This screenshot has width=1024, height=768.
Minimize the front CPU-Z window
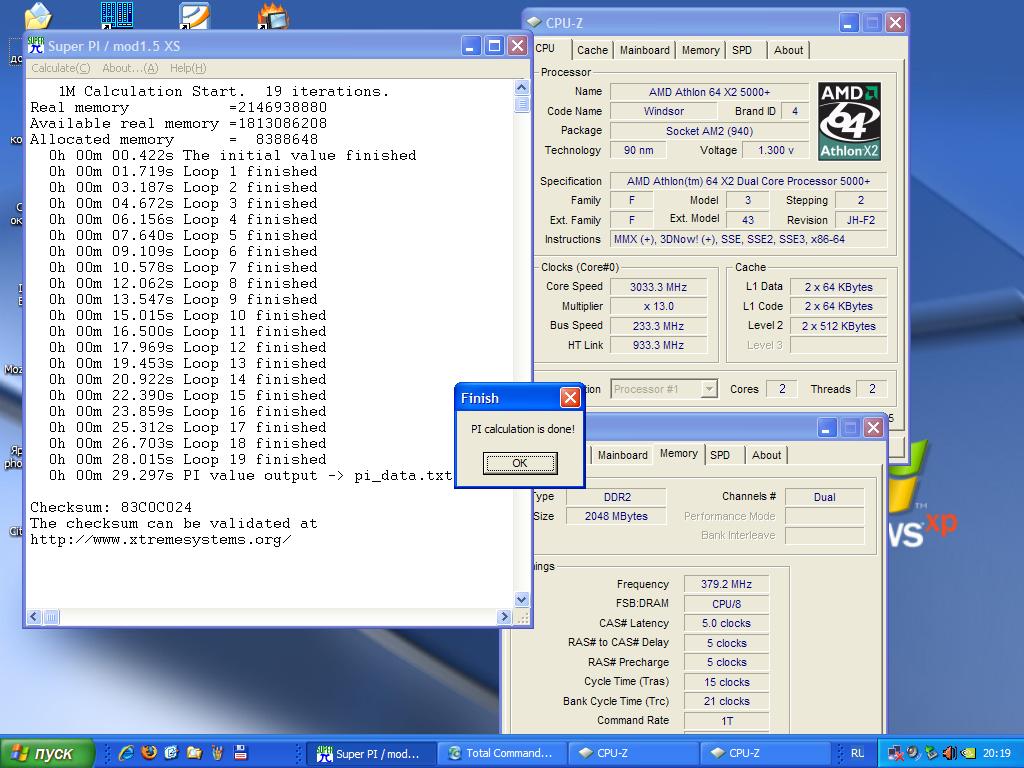(848, 24)
